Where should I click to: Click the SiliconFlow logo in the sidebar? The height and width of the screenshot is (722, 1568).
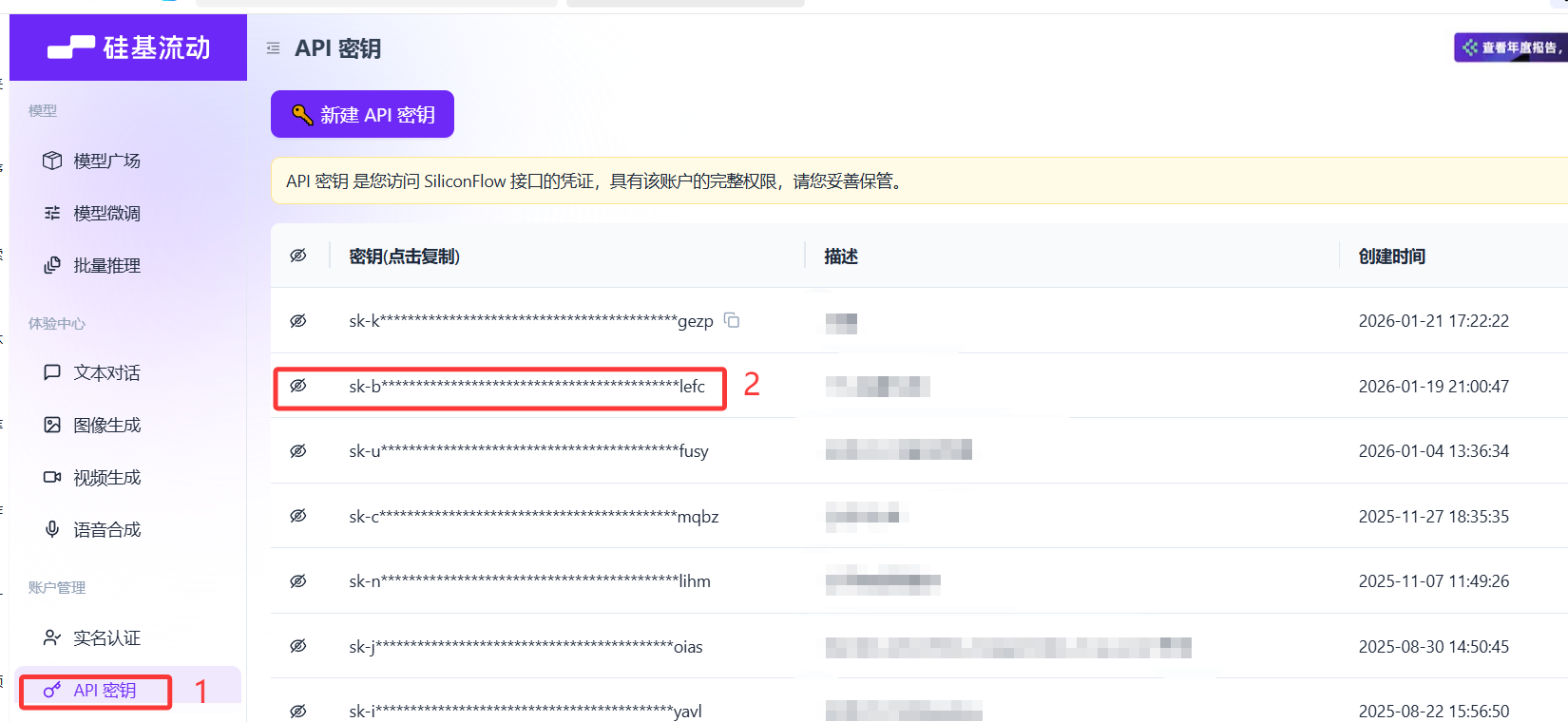tap(128, 47)
